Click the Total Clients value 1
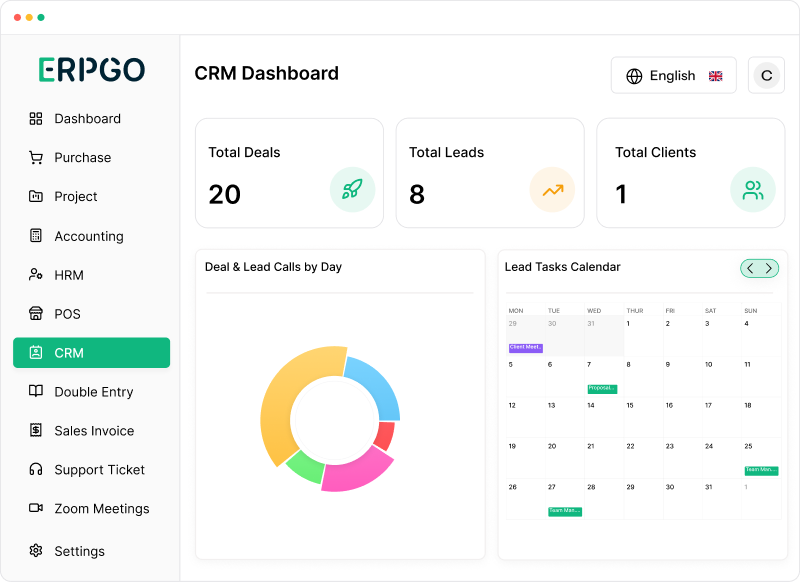800x582 pixels. click(621, 195)
